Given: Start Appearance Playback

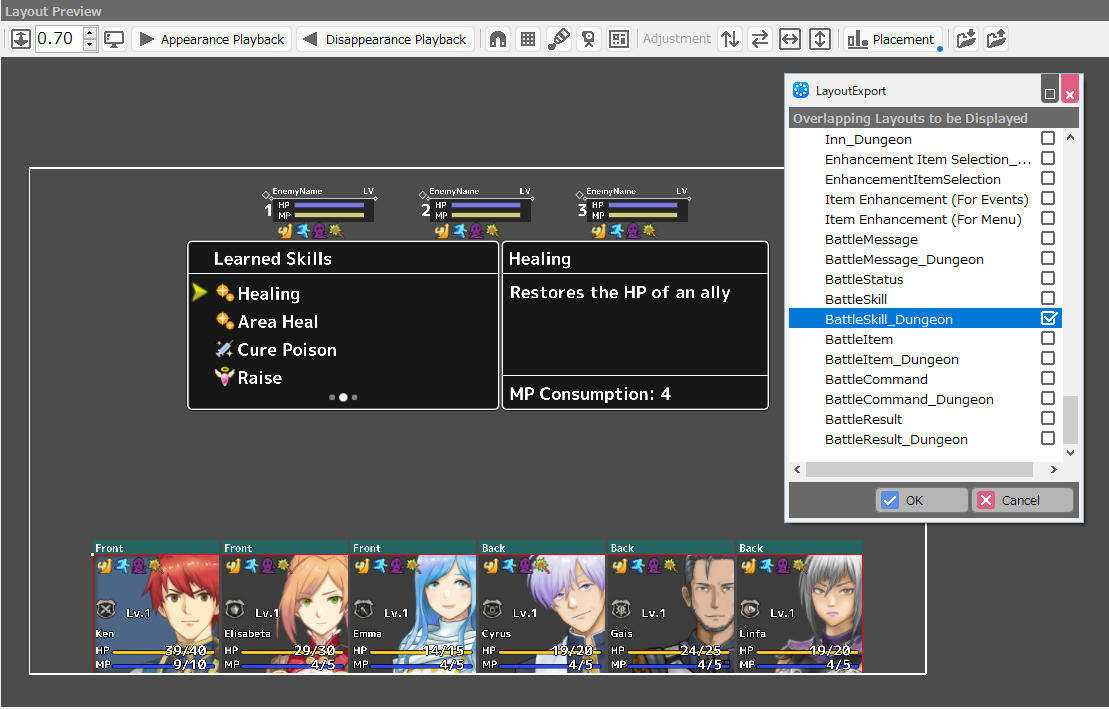Looking at the screenshot, I should (210, 38).
